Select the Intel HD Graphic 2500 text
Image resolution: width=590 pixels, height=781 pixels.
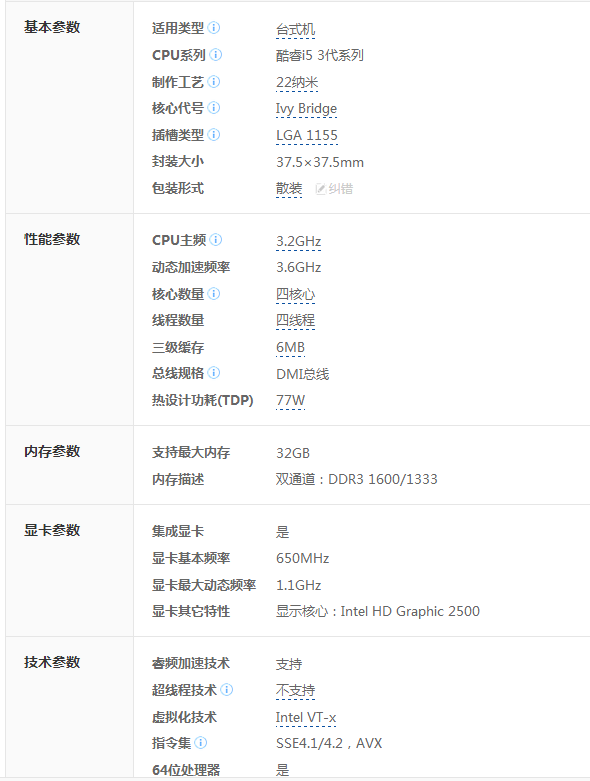click(x=410, y=611)
